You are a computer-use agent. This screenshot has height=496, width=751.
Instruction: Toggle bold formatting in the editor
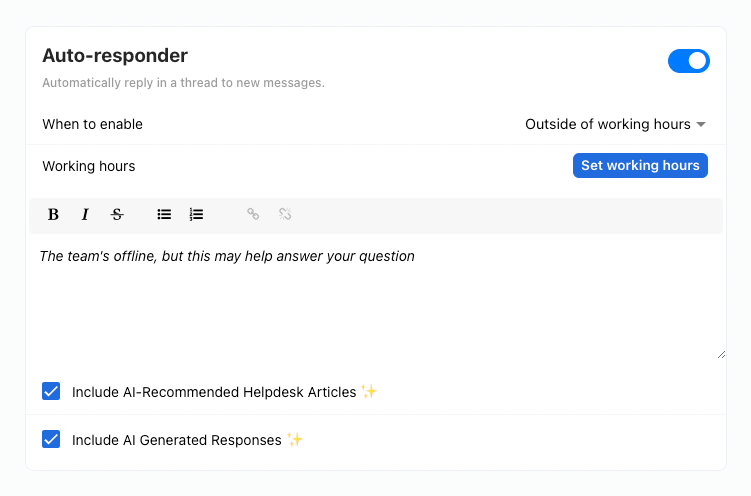click(x=54, y=214)
